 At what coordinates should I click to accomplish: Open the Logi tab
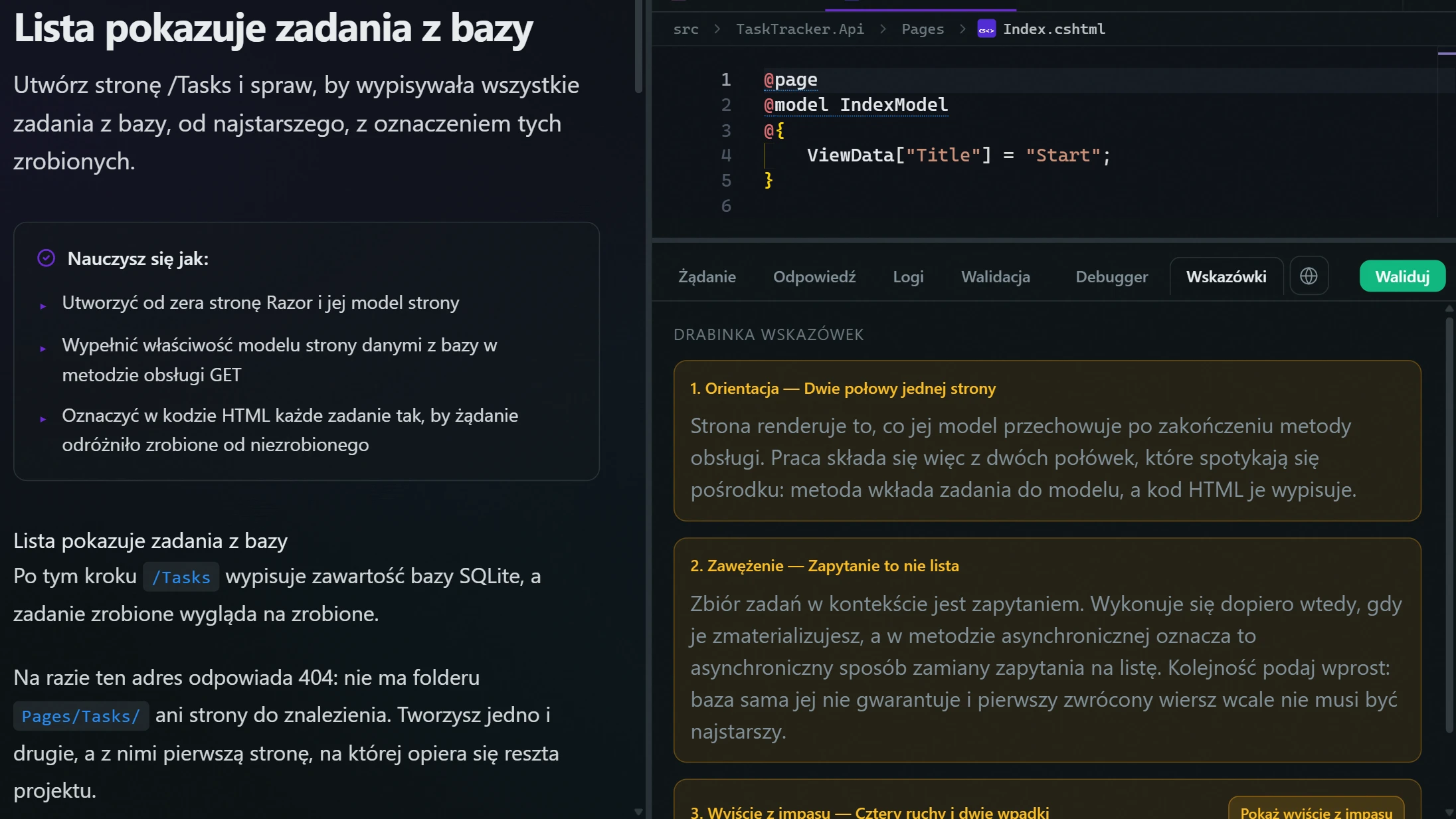908,276
